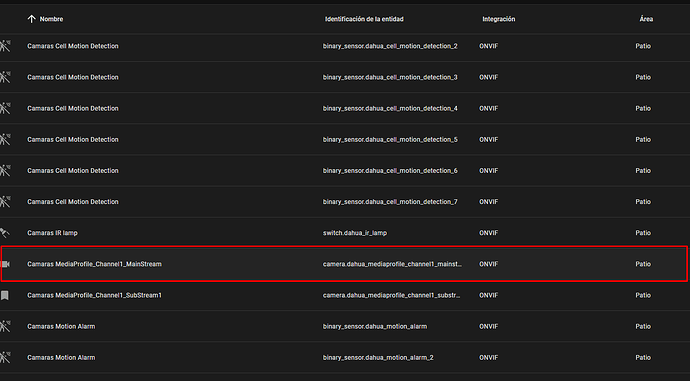The height and width of the screenshot is (381, 690).
Task: Select the Camaras IR lamp row
Action: click(x=345, y=233)
